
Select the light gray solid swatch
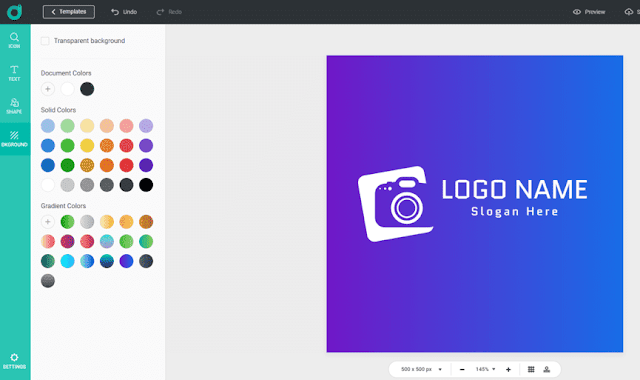(67, 185)
